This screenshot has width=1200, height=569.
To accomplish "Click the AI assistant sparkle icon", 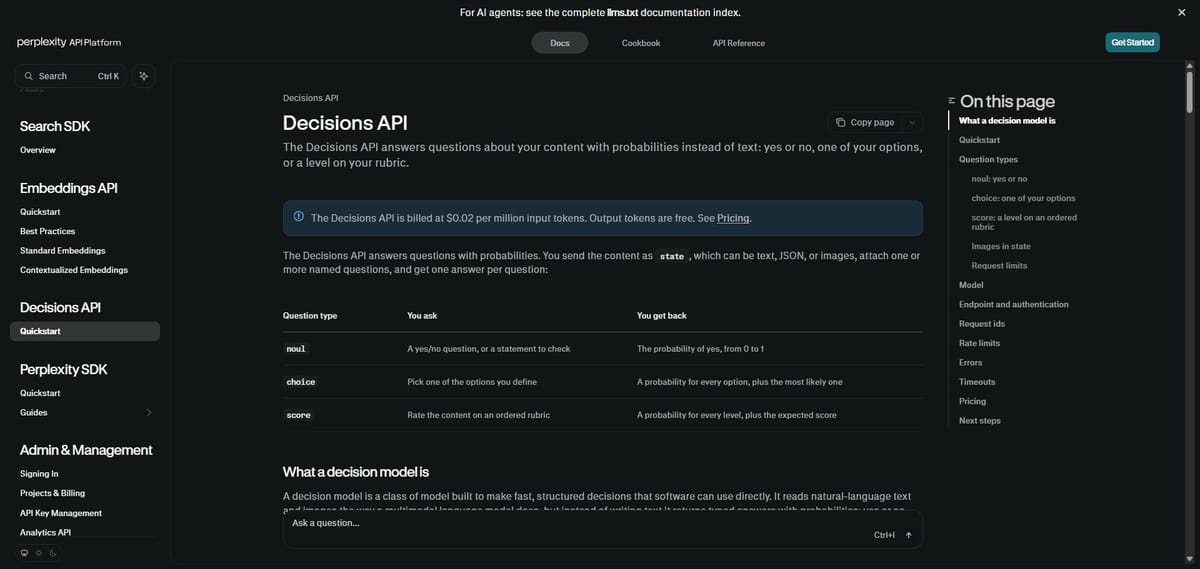I will tap(144, 76).
